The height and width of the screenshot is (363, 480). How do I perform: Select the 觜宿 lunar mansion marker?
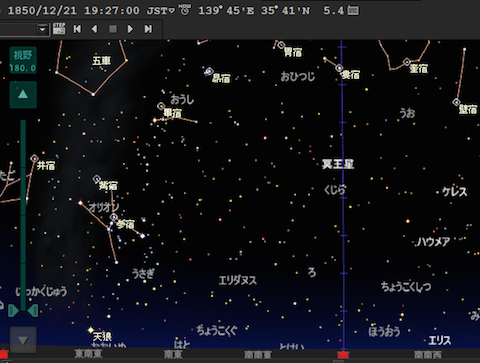click(x=97, y=179)
